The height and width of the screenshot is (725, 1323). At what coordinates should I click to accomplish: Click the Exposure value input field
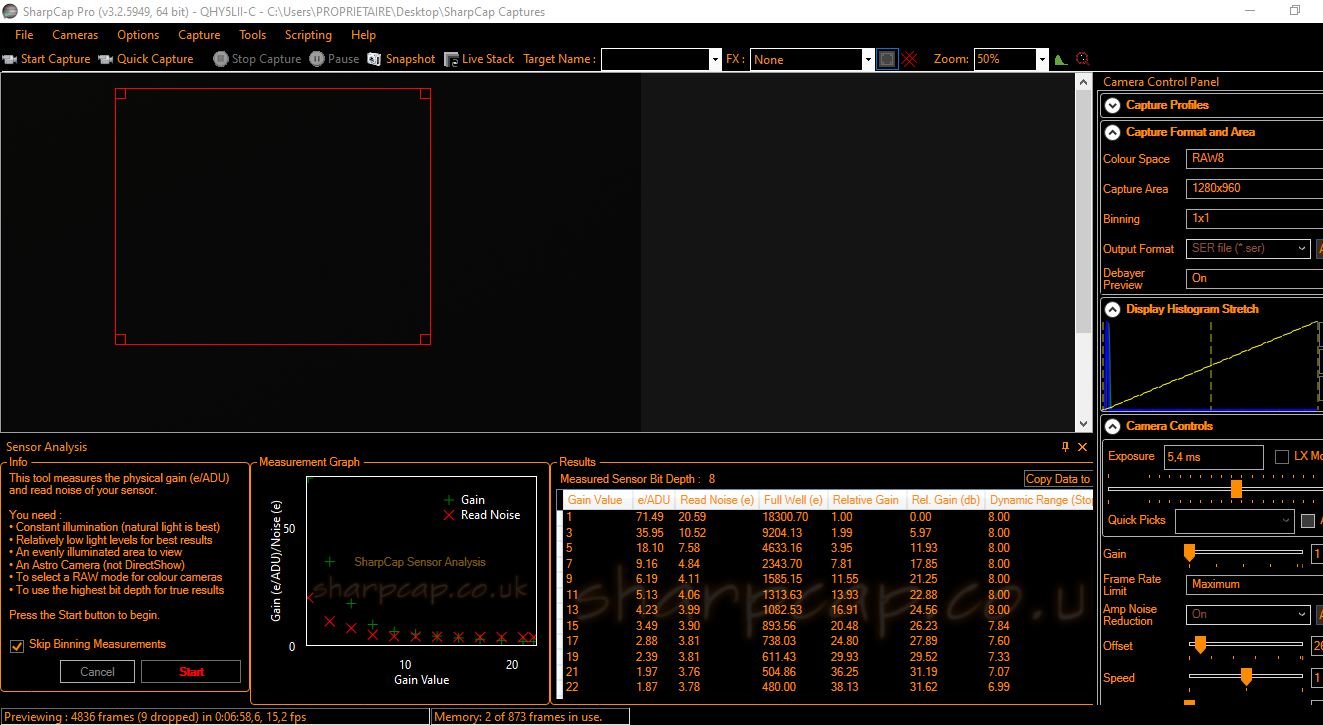[1214, 457]
